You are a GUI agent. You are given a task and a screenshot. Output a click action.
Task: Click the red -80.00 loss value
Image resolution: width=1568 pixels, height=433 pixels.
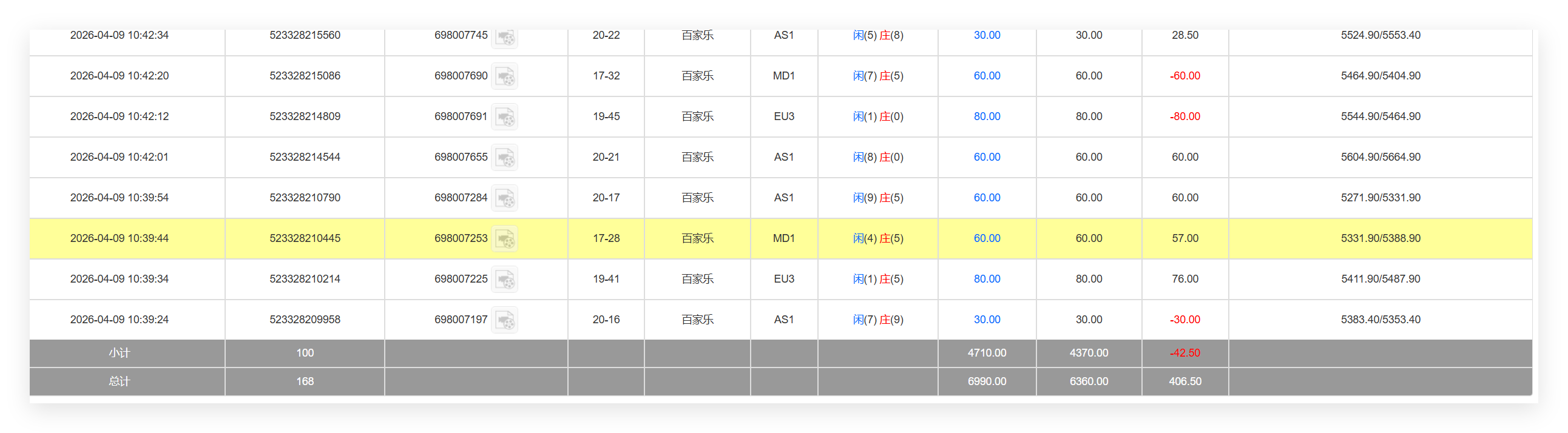(x=1184, y=117)
